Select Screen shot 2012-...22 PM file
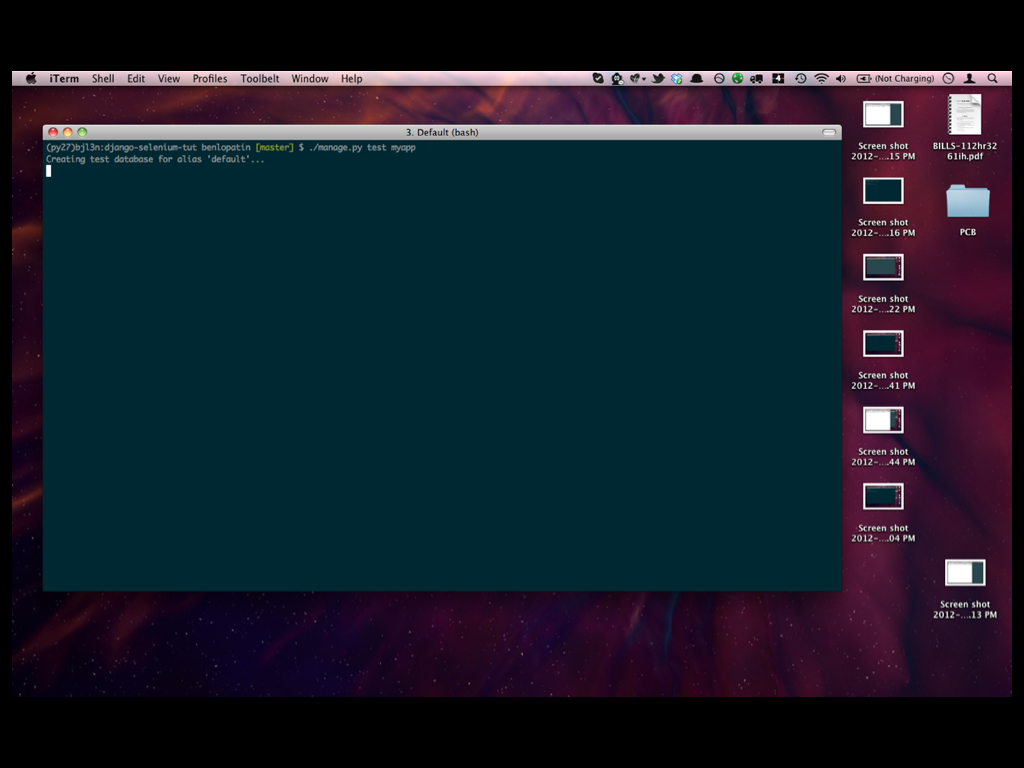 883,283
